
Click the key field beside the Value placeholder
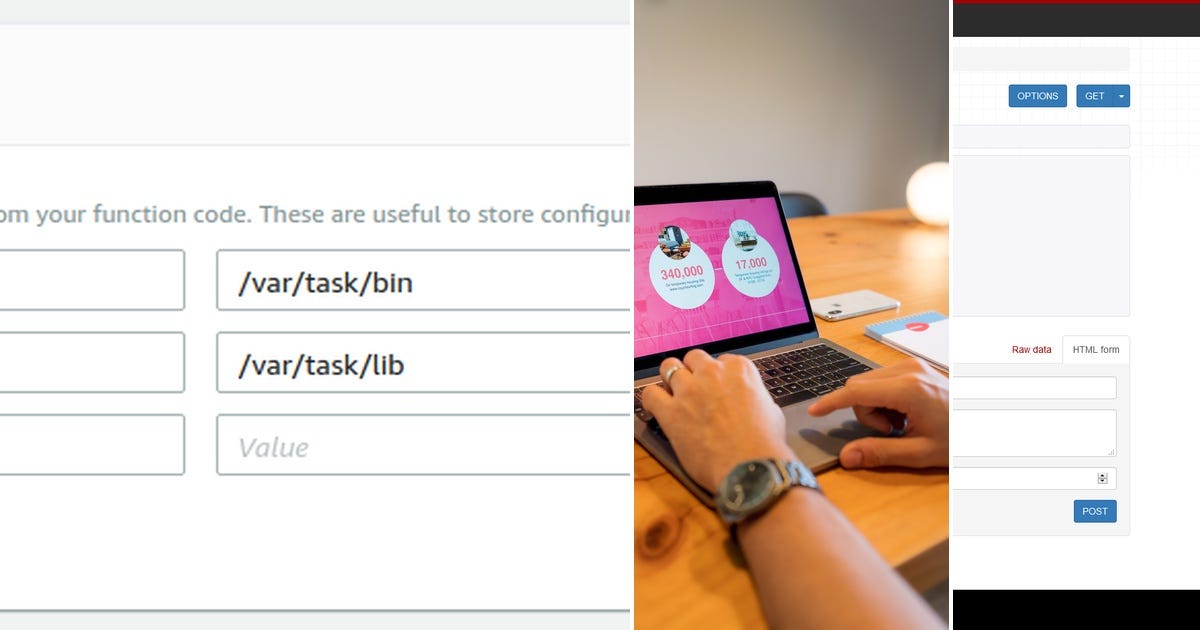tap(92, 445)
